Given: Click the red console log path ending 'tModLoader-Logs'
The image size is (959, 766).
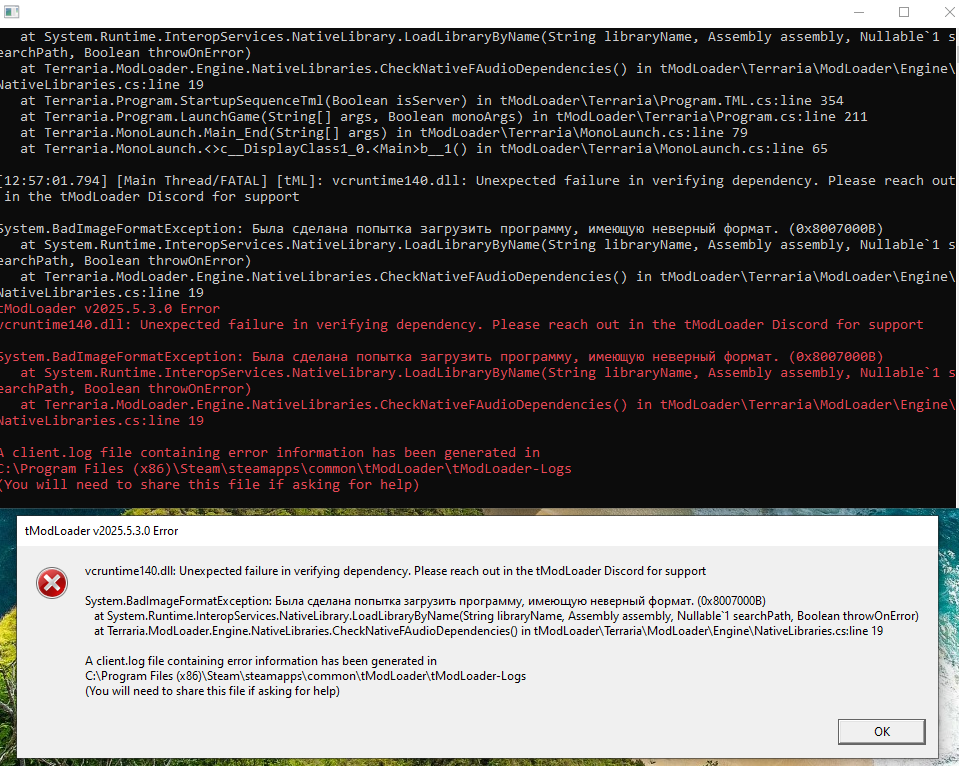Looking at the screenshot, I should point(286,469).
